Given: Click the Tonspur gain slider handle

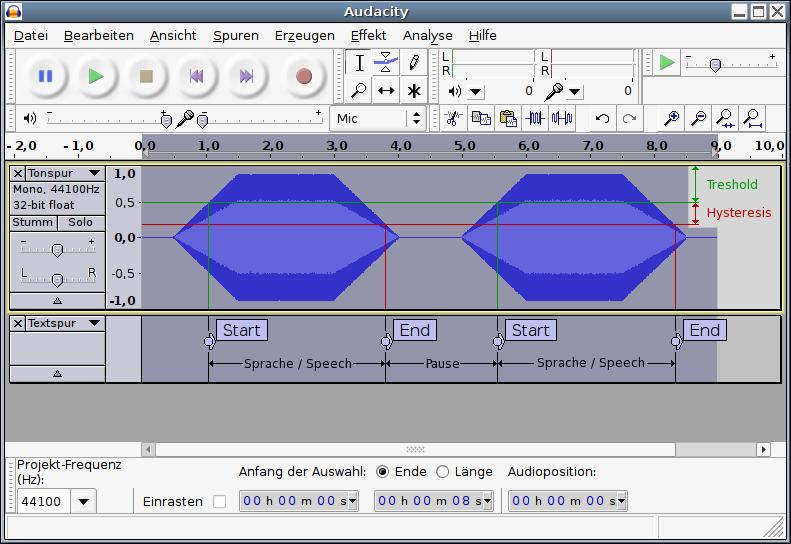Looking at the screenshot, I should [x=58, y=250].
